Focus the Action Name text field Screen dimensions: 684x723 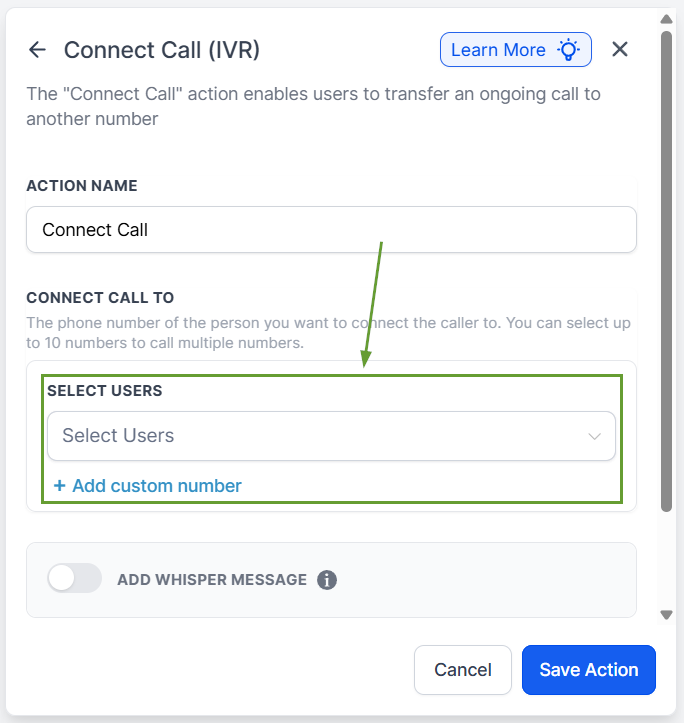tap(330, 230)
